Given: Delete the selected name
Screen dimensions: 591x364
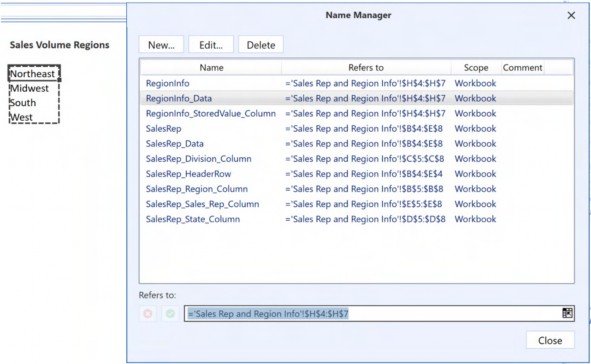Looking at the screenshot, I should point(261,45).
